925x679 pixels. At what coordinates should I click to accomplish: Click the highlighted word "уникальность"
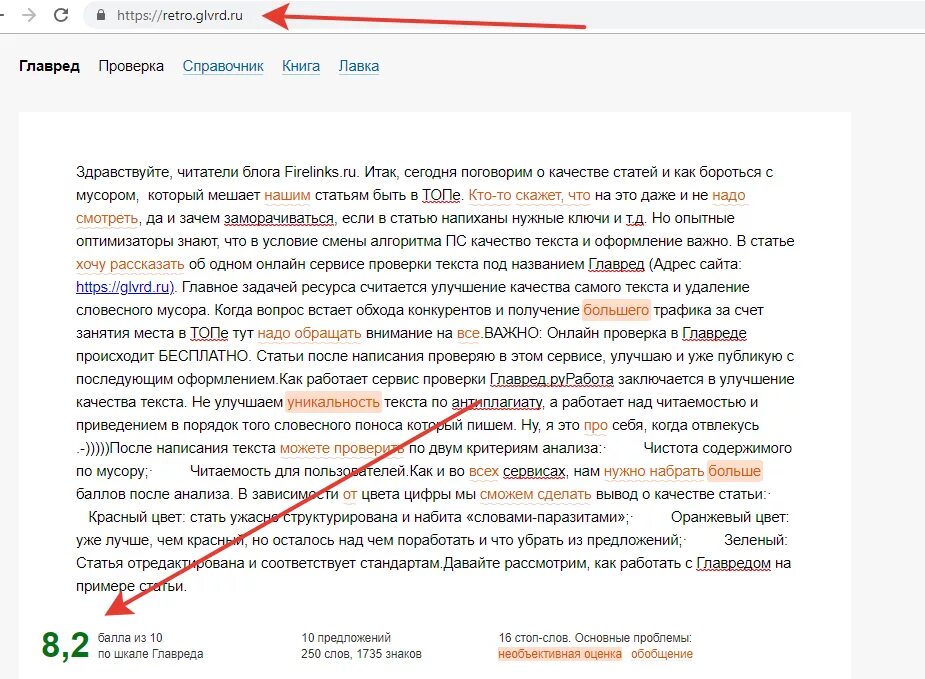(x=333, y=402)
